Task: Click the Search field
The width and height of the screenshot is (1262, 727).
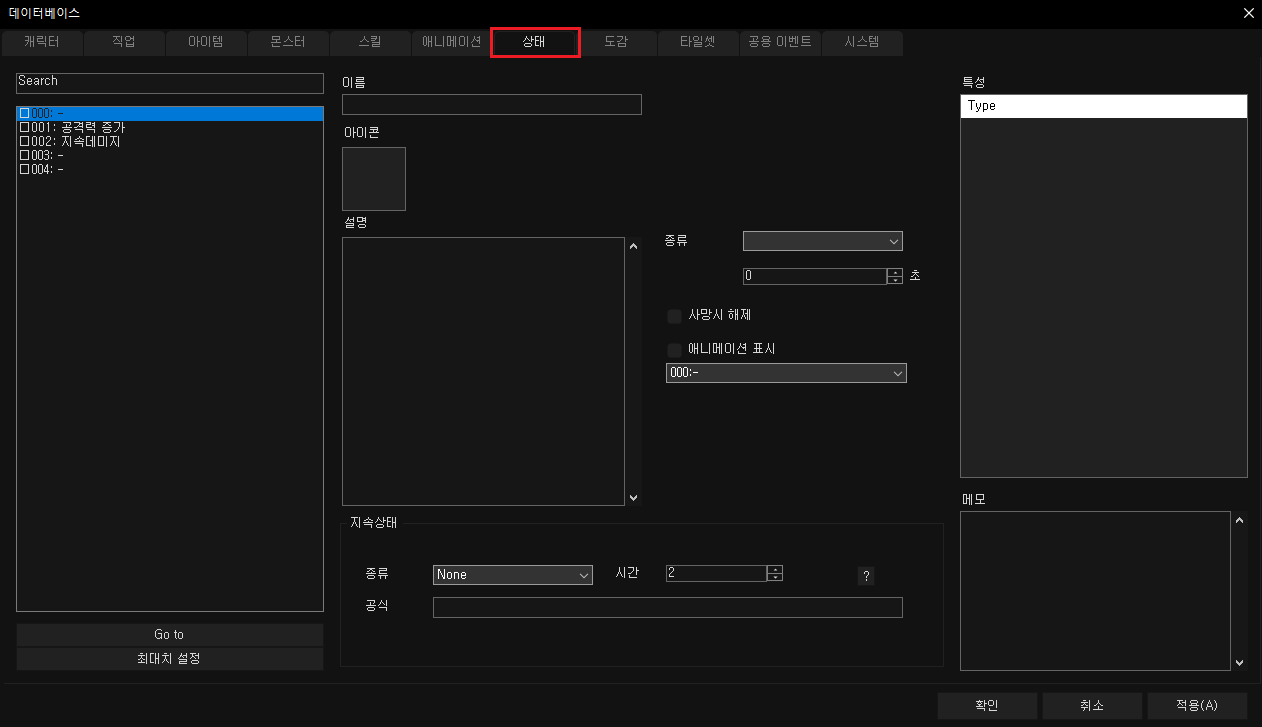Action: pyautogui.click(x=169, y=82)
